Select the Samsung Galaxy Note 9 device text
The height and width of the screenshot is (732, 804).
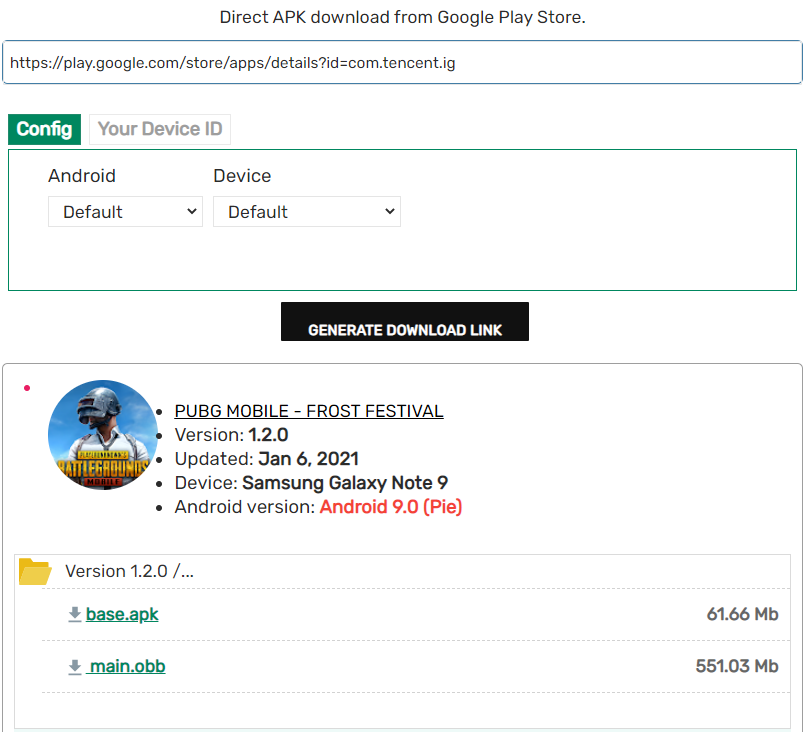[x=345, y=483]
